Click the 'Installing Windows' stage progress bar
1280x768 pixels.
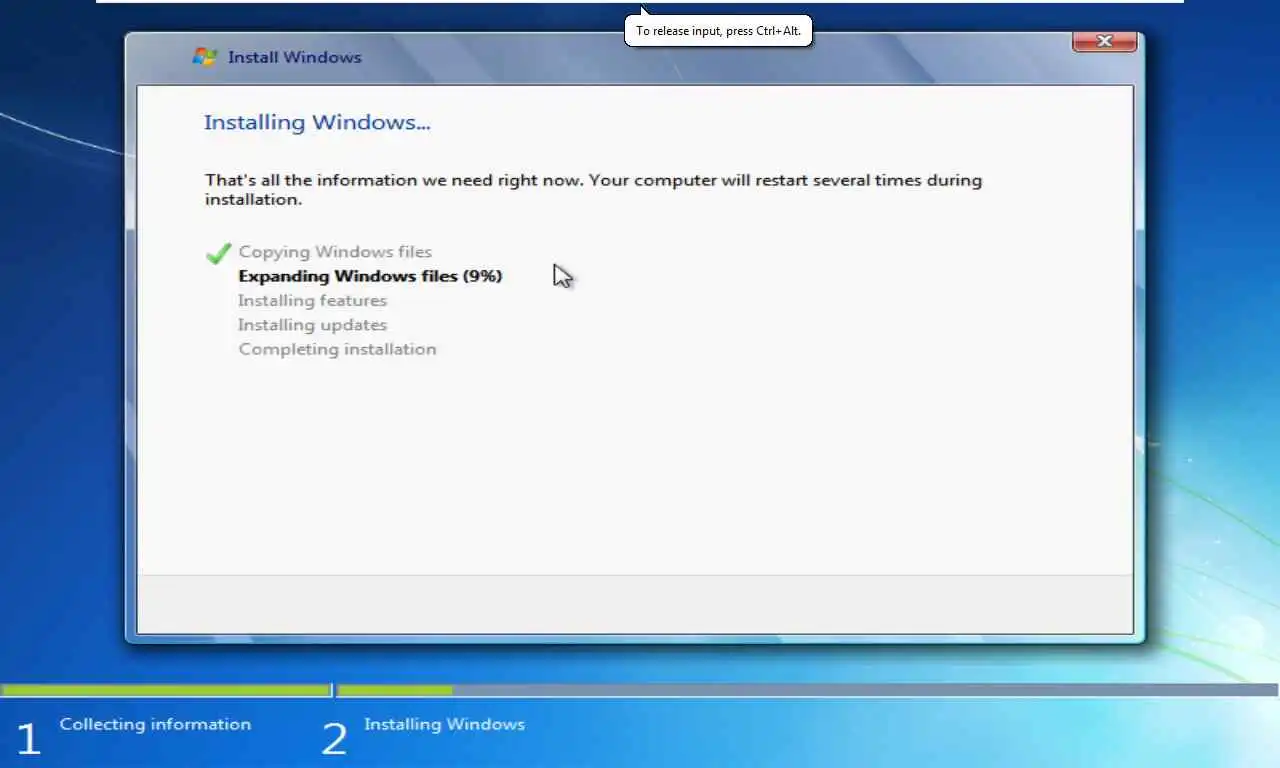click(808, 690)
